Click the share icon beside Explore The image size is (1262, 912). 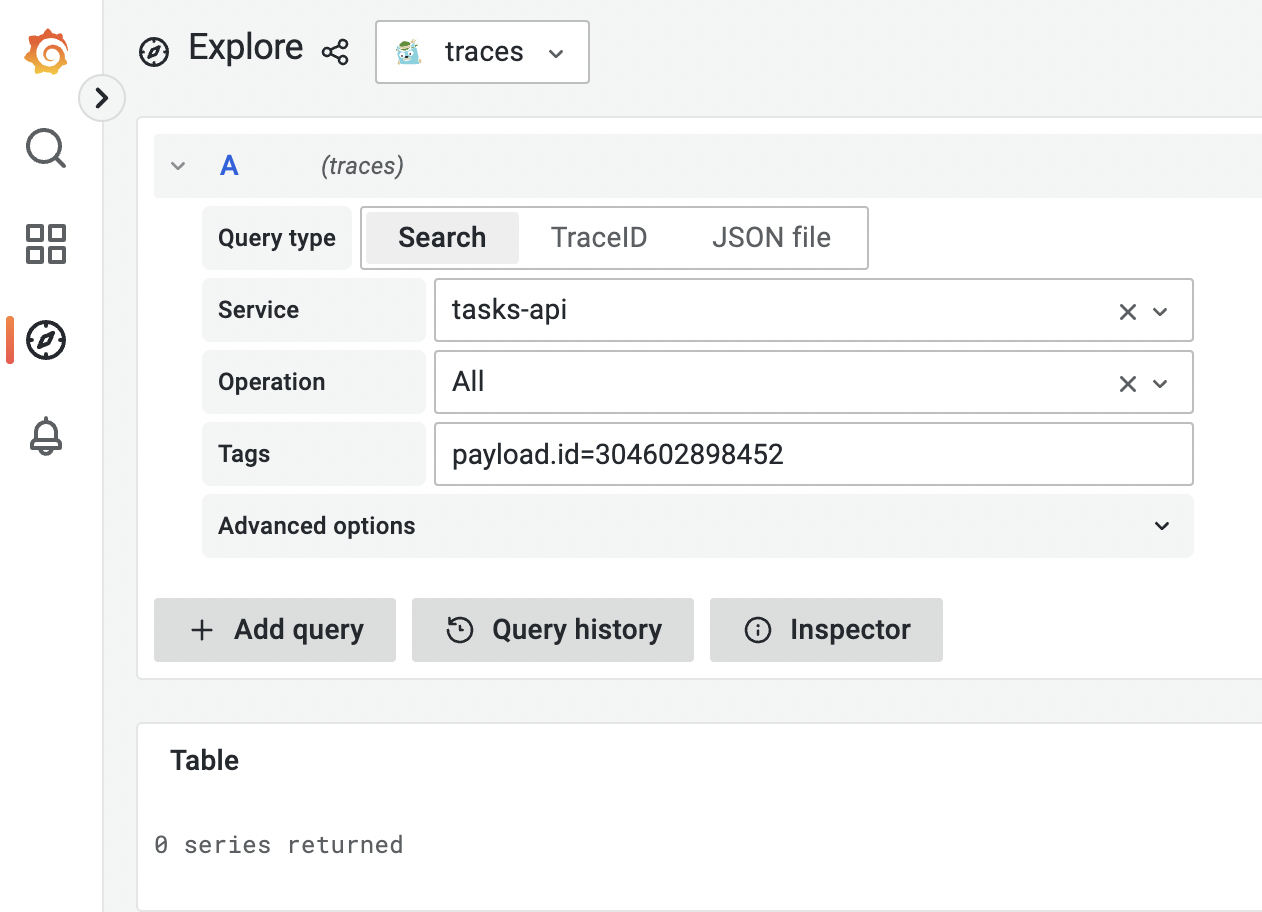335,52
